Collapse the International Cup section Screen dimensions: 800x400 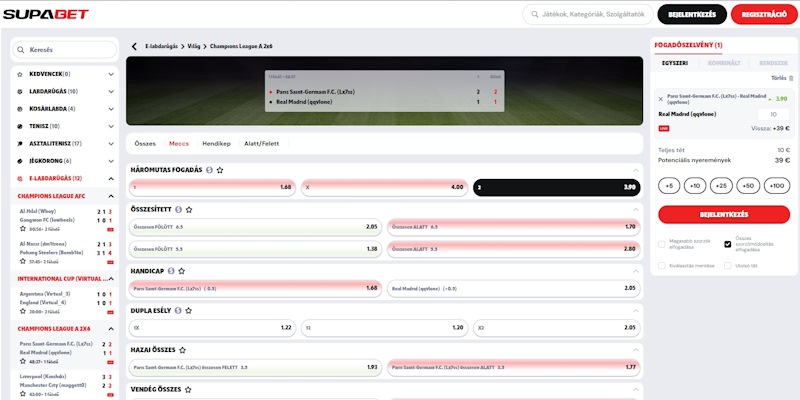(111, 279)
